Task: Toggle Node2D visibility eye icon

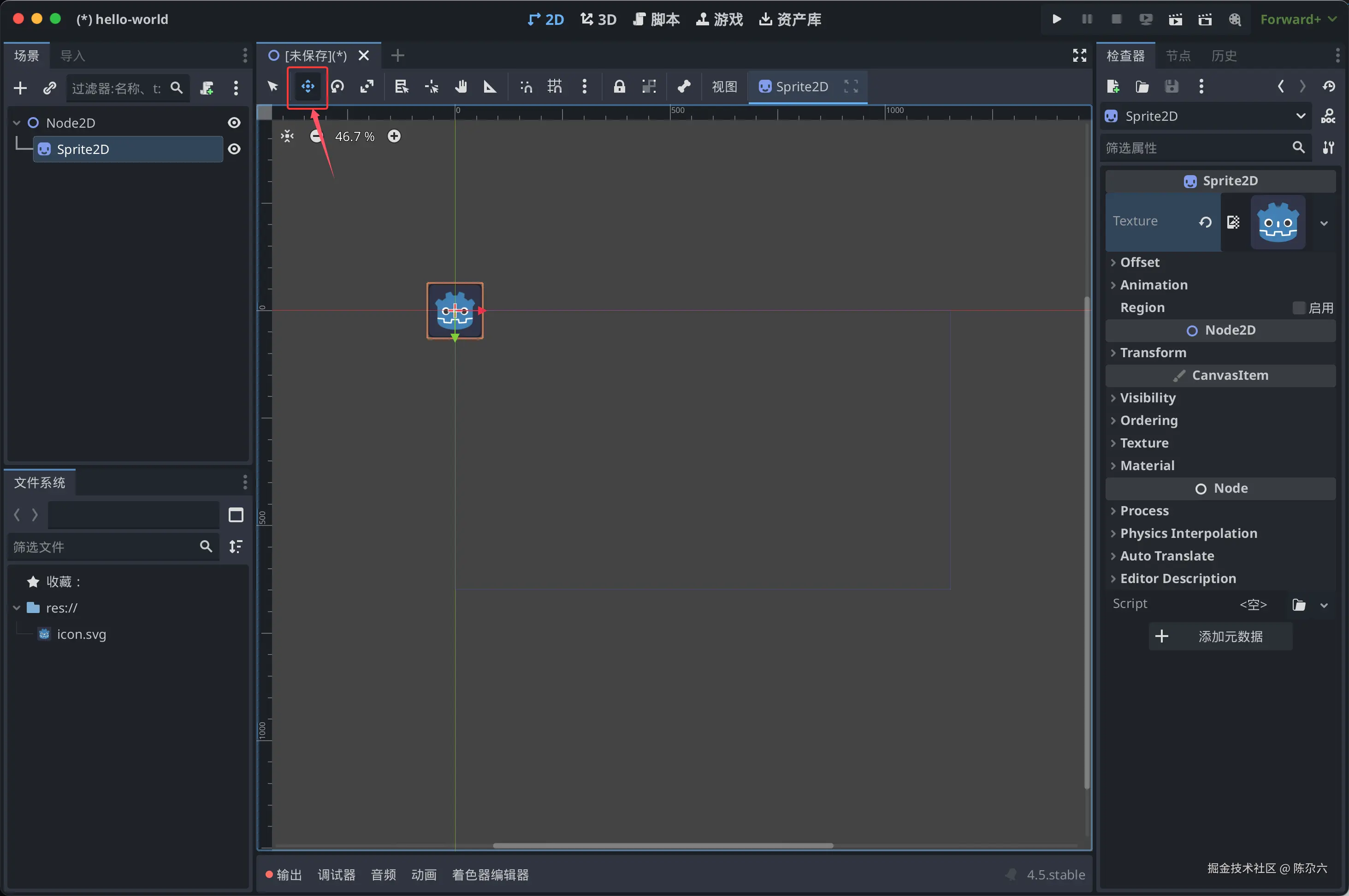Action: pos(234,123)
